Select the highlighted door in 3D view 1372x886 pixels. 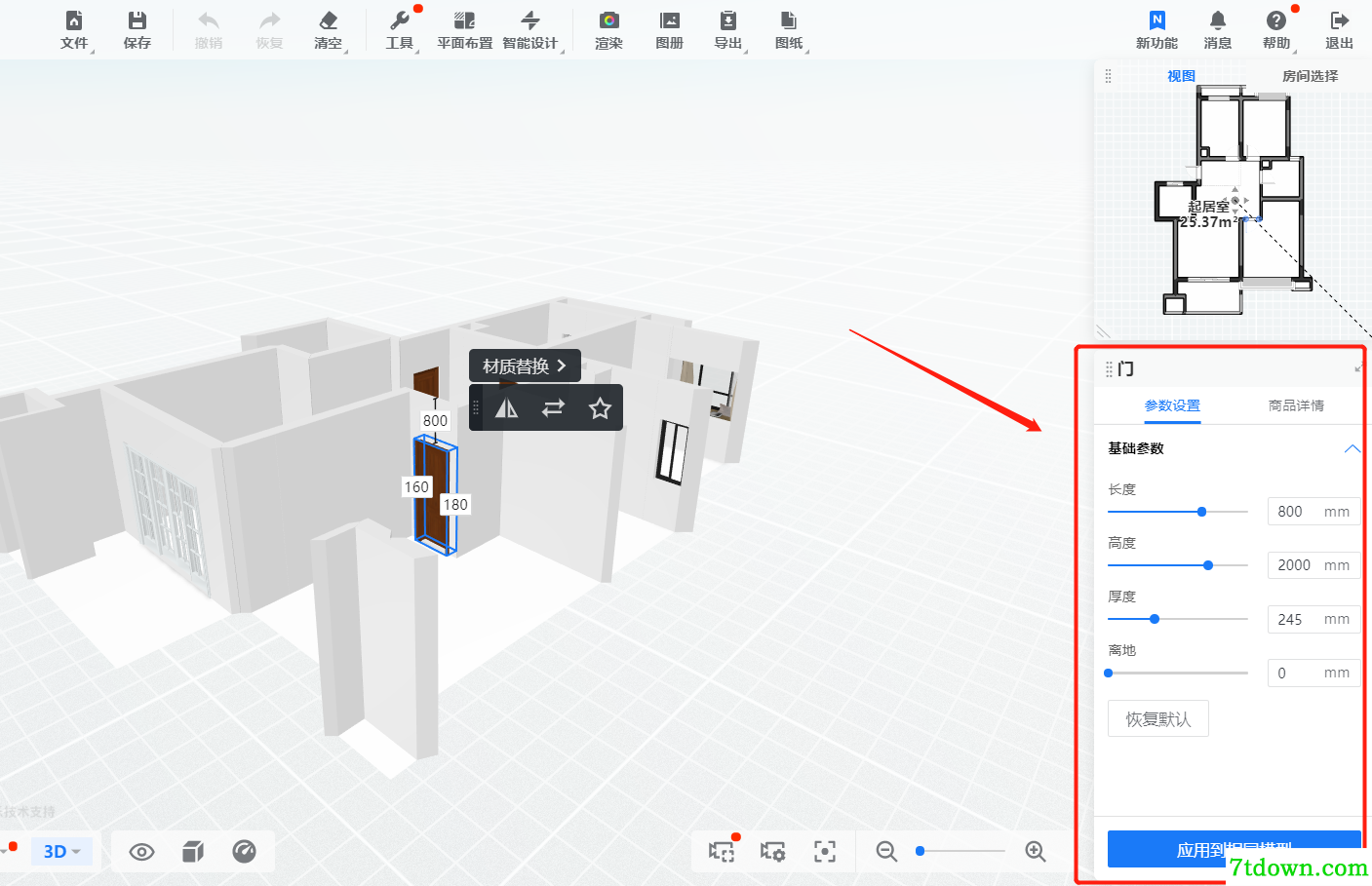[x=435, y=496]
